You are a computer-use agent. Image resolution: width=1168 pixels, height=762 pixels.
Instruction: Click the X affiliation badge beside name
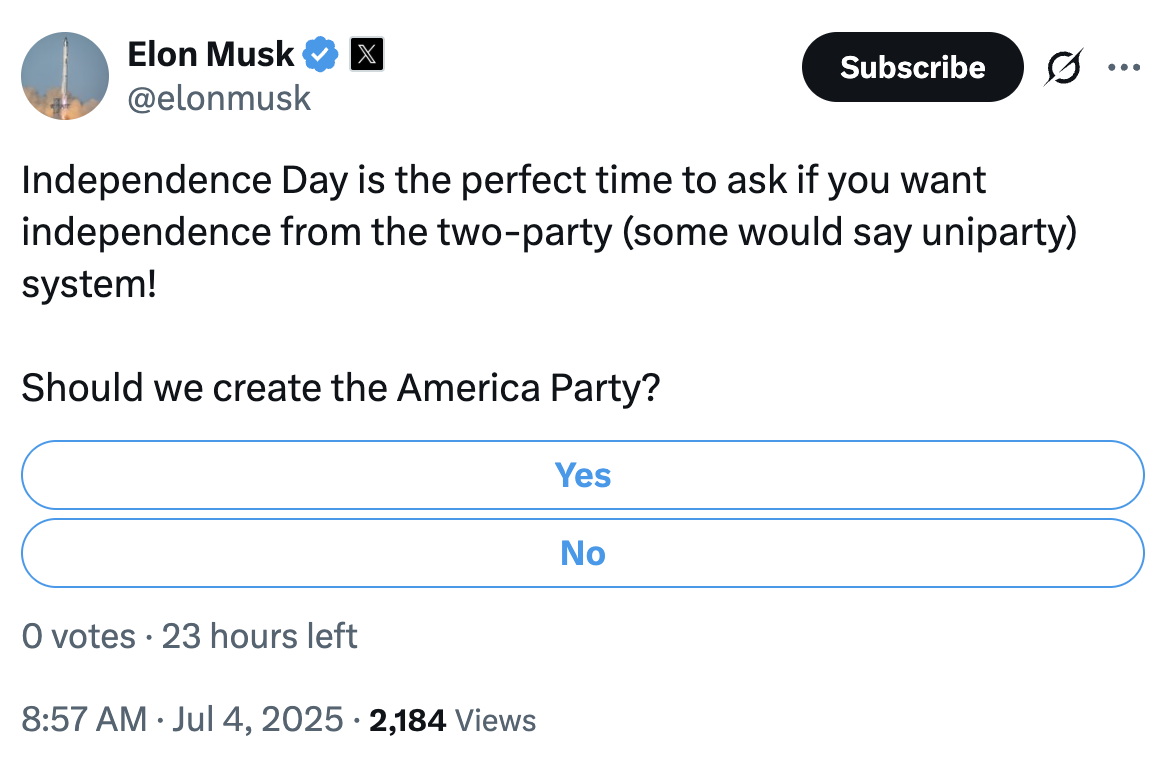click(x=367, y=54)
